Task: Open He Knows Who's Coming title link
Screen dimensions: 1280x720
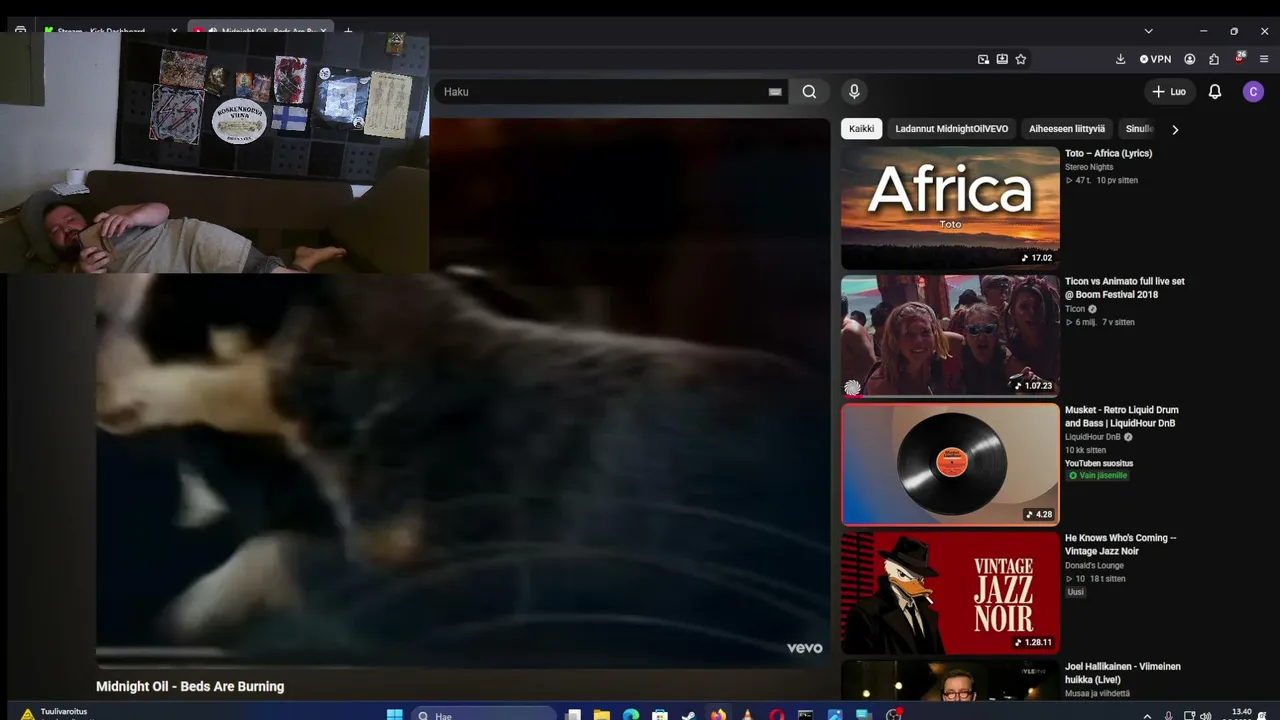Action: (x=1121, y=544)
